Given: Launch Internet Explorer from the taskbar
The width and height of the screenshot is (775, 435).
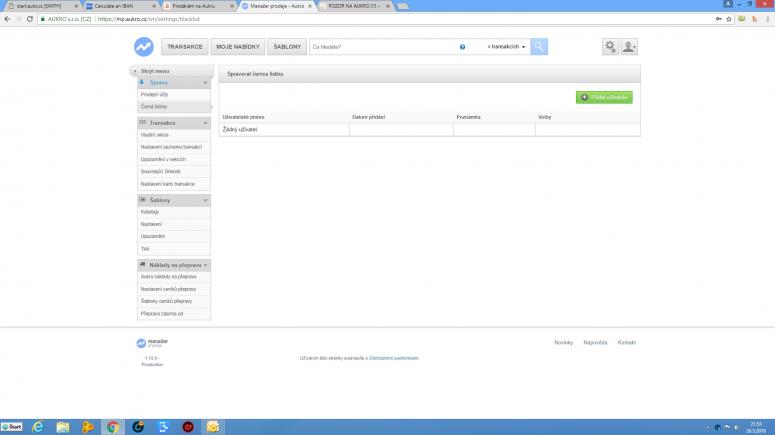Looking at the screenshot, I should (x=38, y=427).
